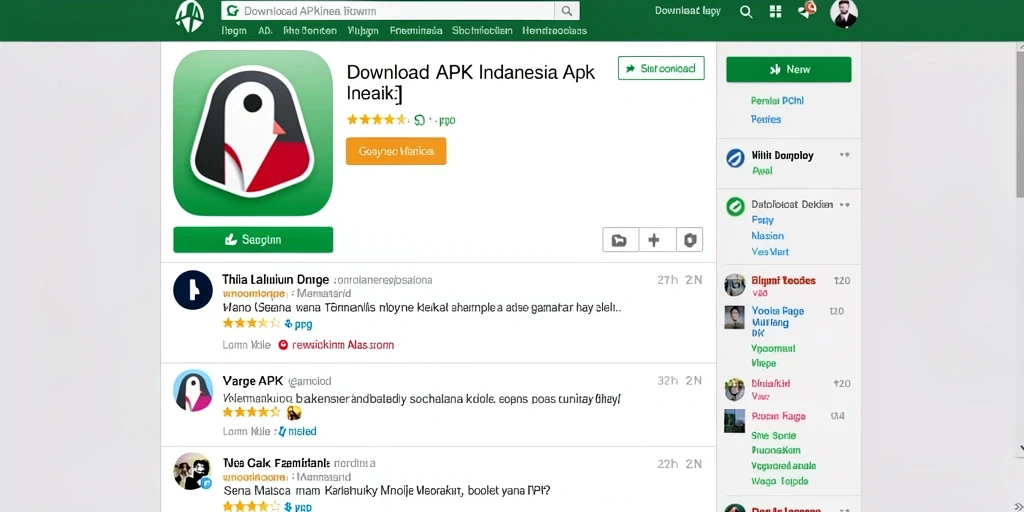Click the magnifier button beside the search box
The height and width of the screenshot is (512, 1024).
tap(567, 10)
